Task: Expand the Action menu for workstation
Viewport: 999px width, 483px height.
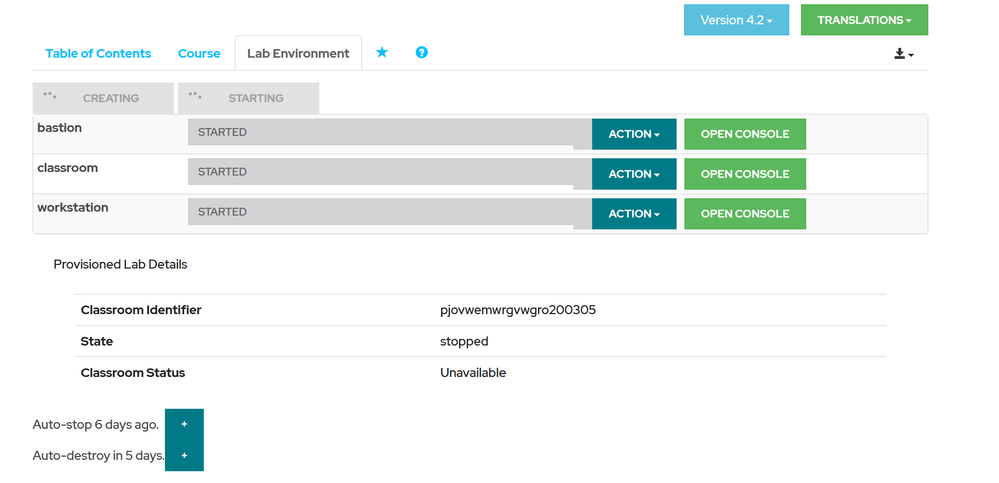Action: pos(634,214)
